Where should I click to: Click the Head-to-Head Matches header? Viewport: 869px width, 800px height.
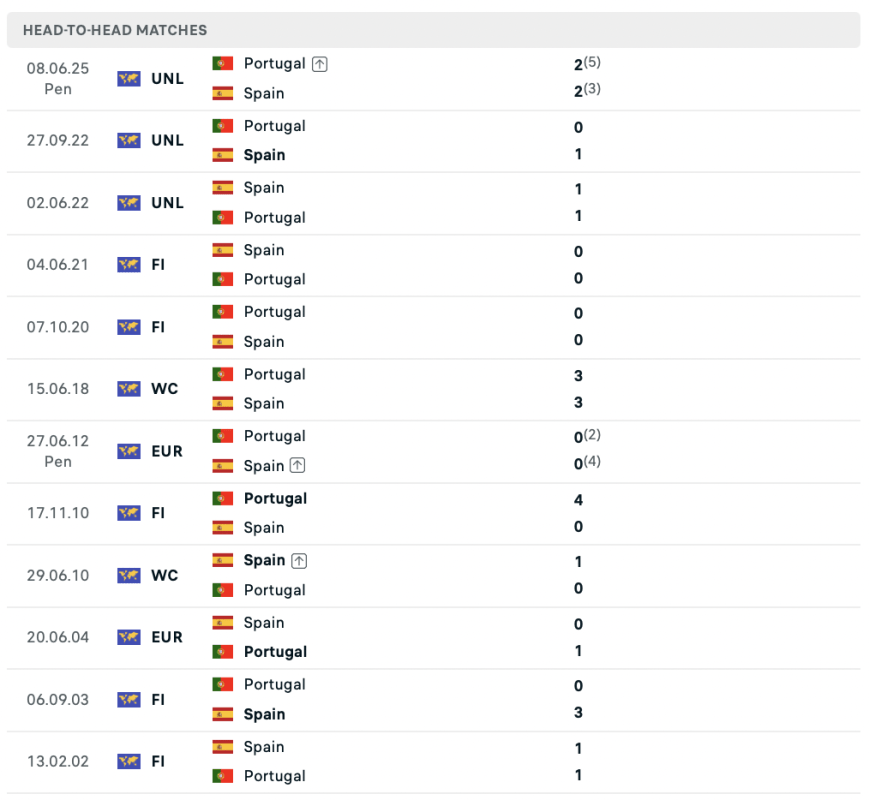click(x=115, y=30)
